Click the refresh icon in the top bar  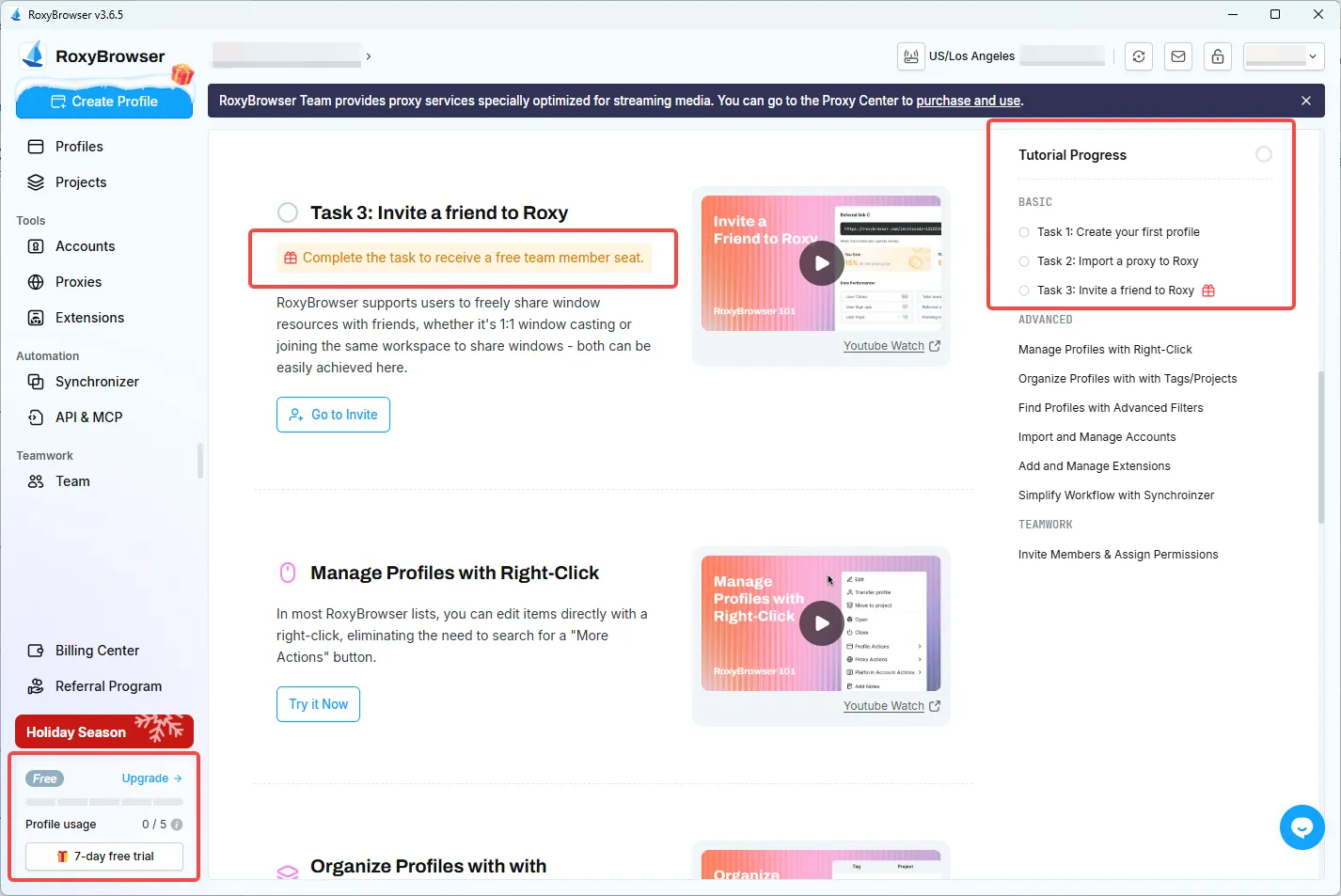[1139, 56]
